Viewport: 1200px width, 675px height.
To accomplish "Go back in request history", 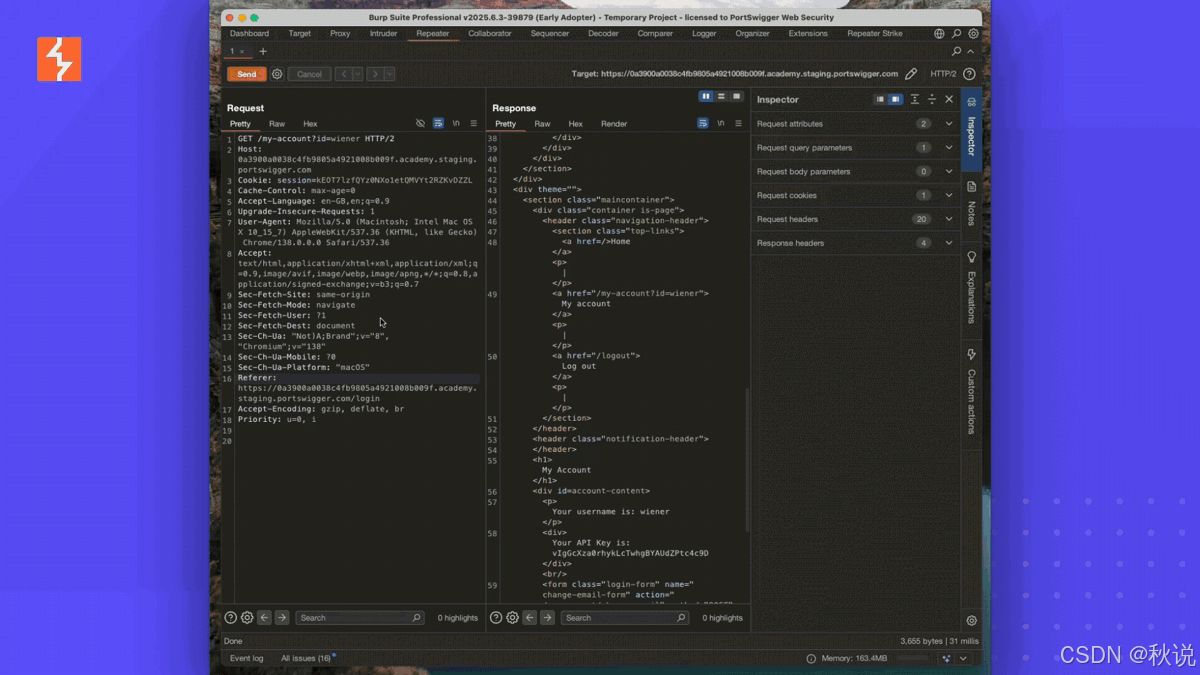I will click(x=343, y=74).
